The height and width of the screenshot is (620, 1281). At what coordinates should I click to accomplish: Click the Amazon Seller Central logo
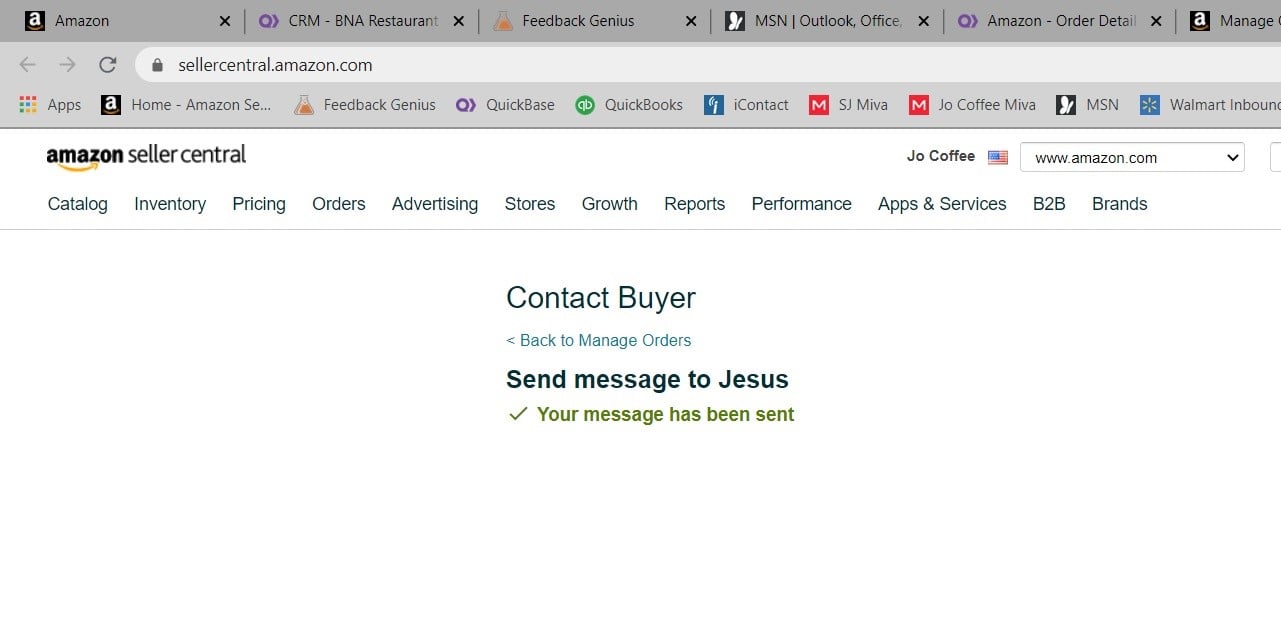click(x=146, y=157)
